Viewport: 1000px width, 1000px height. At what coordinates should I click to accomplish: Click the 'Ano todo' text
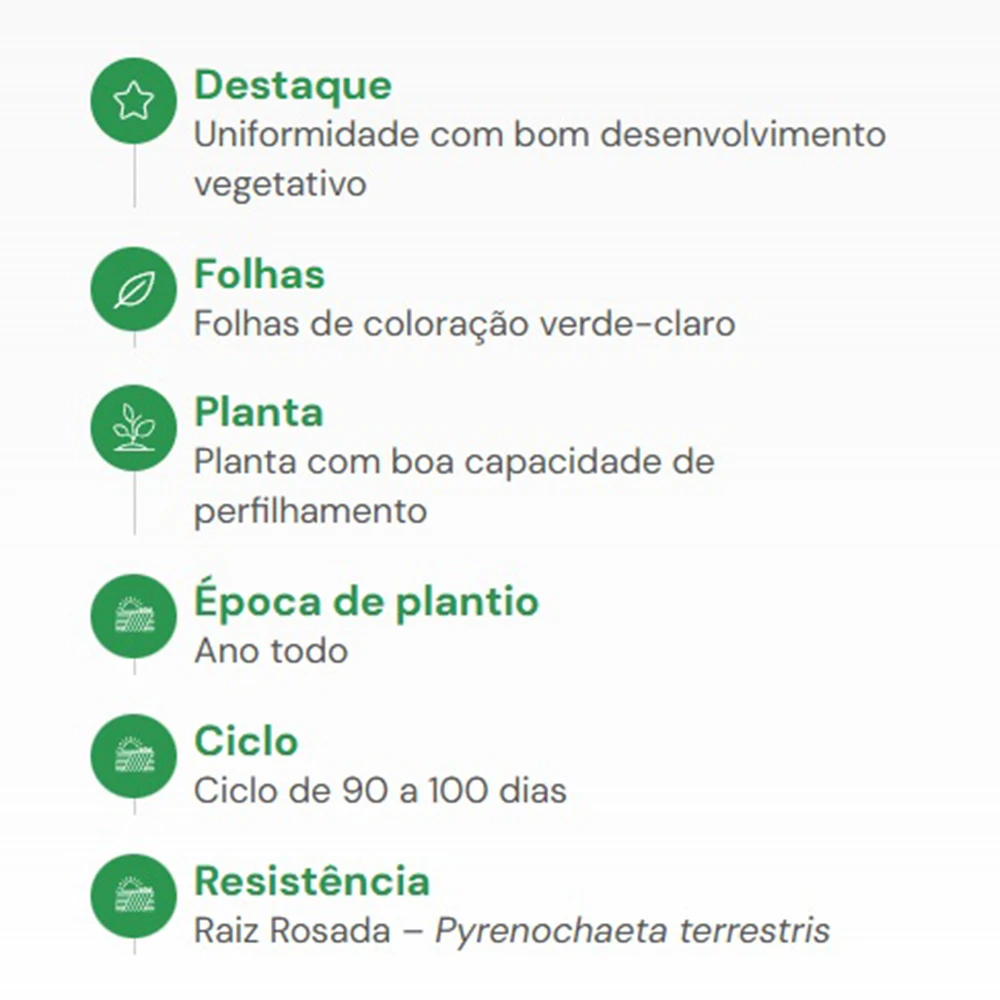[x=271, y=651]
